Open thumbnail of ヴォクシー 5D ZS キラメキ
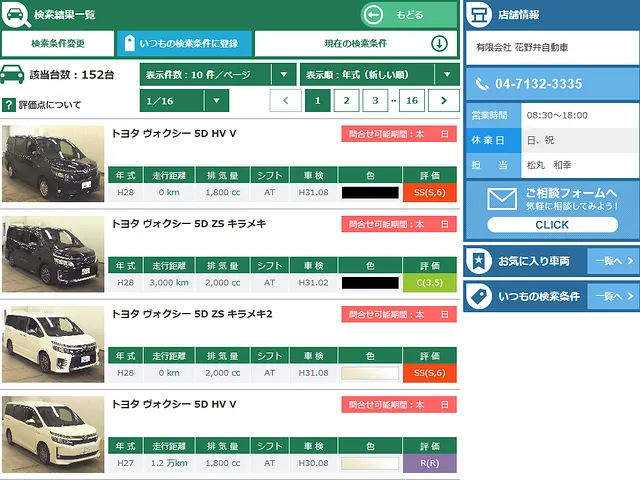This screenshot has height=480, width=640. point(53,254)
